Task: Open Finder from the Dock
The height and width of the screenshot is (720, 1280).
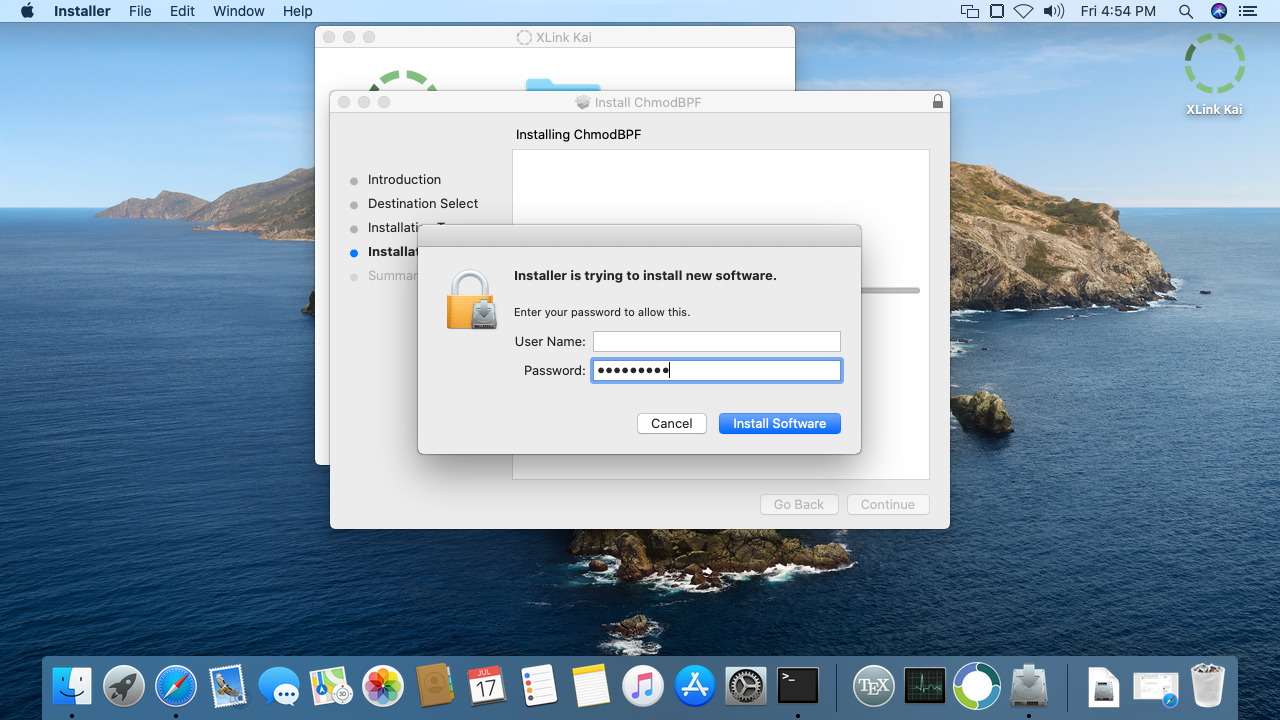Action: (x=72, y=686)
